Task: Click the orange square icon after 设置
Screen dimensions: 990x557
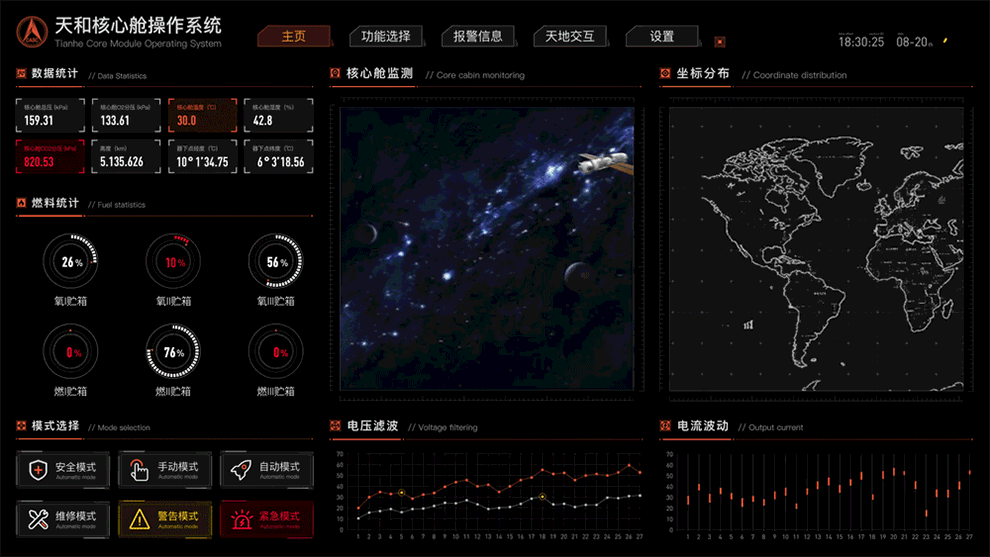Action: 720,42
